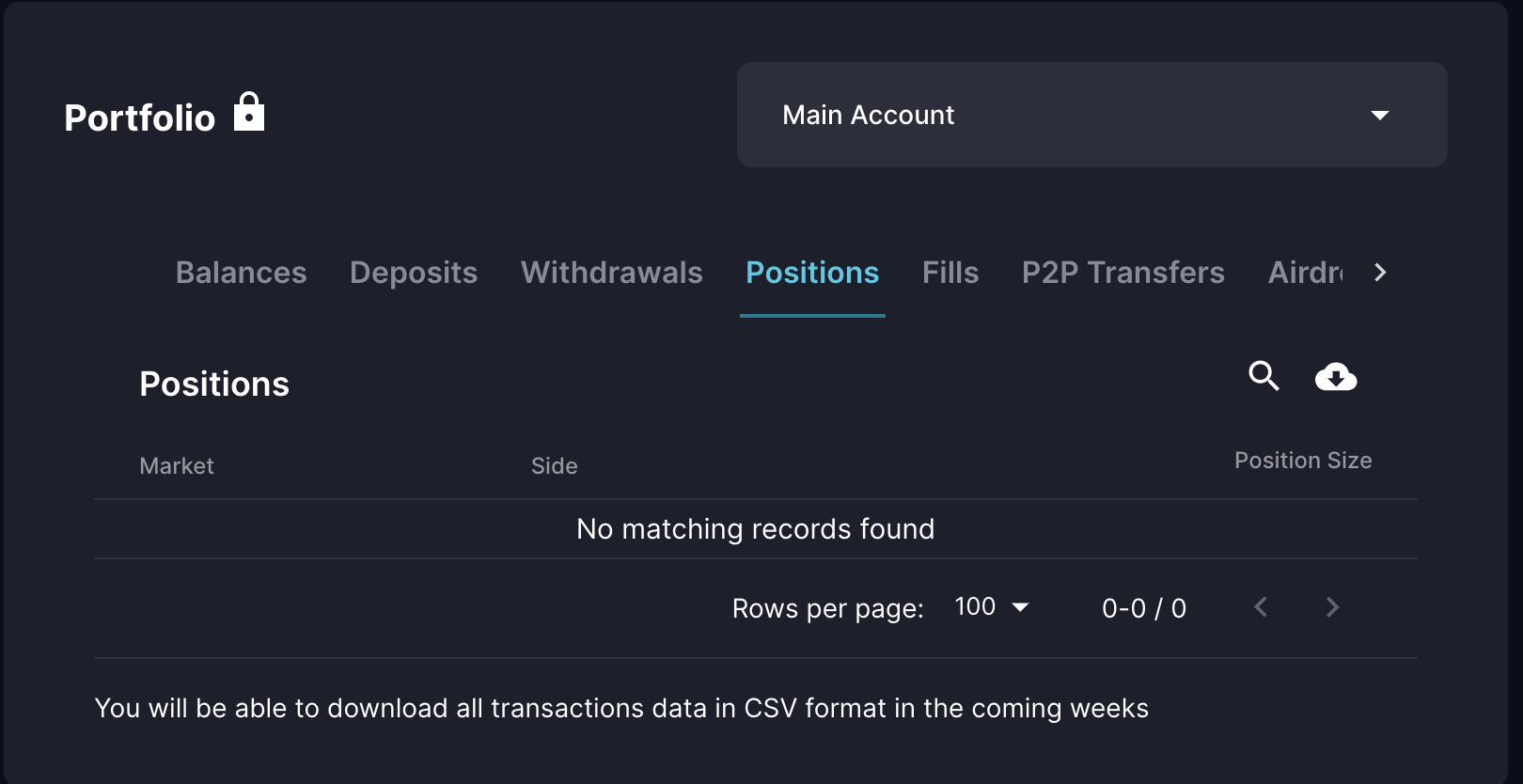The width and height of the screenshot is (1523, 784).
Task: Select the Positions tab
Action: pyautogui.click(x=812, y=273)
